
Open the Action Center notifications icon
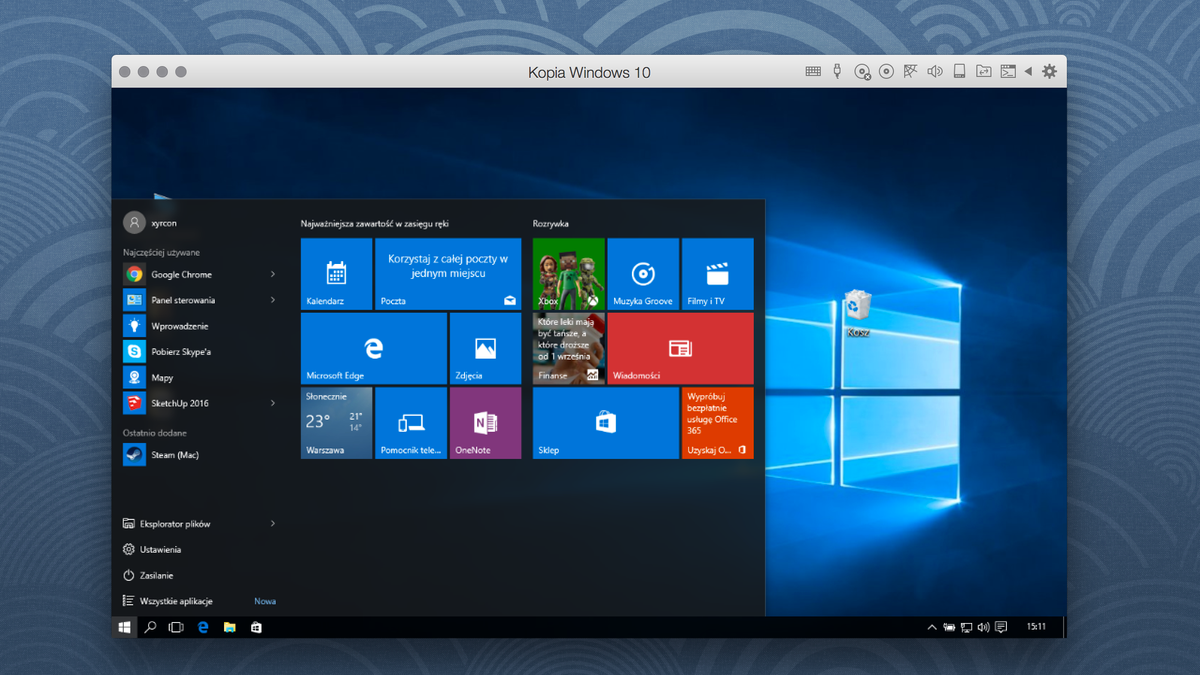[1001, 627]
